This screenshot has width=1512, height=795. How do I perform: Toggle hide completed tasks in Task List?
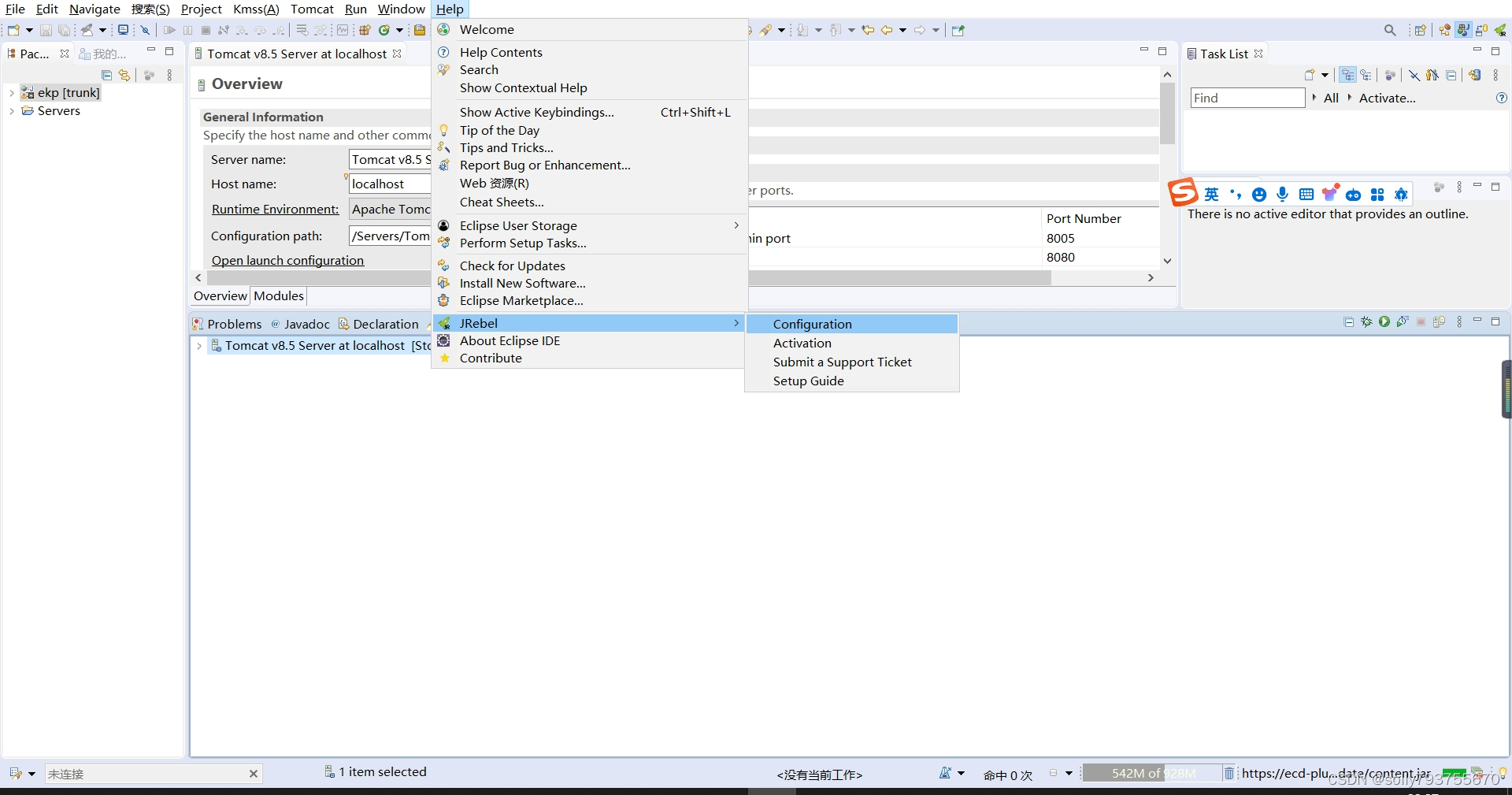pos(1414,75)
